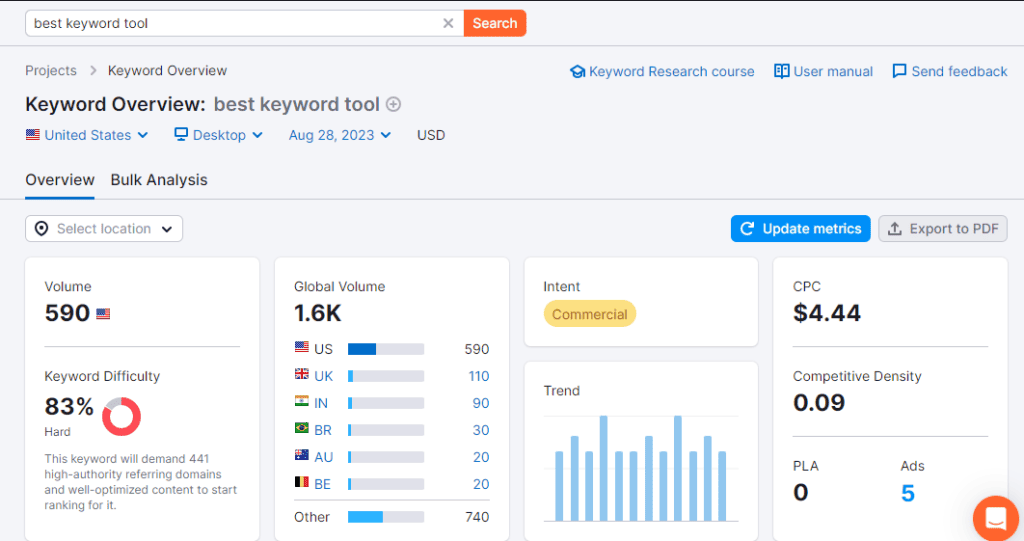
Task: Click the location pin icon
Action: tap(41, 229)
